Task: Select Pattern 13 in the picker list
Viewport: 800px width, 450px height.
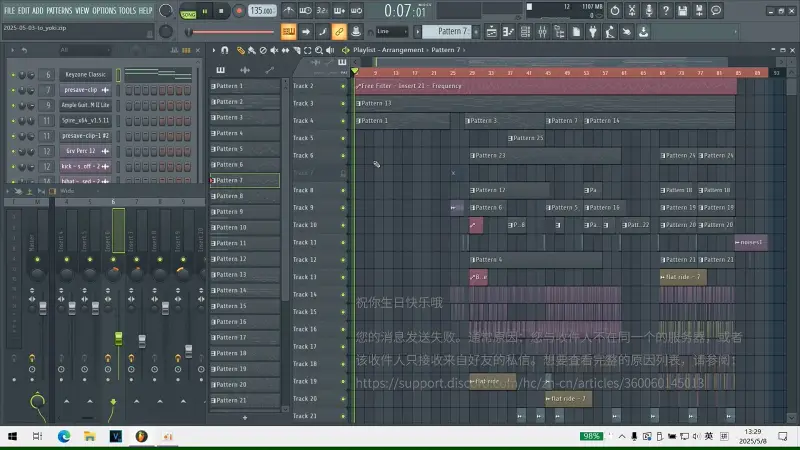Action: click(x=245, y=275)
